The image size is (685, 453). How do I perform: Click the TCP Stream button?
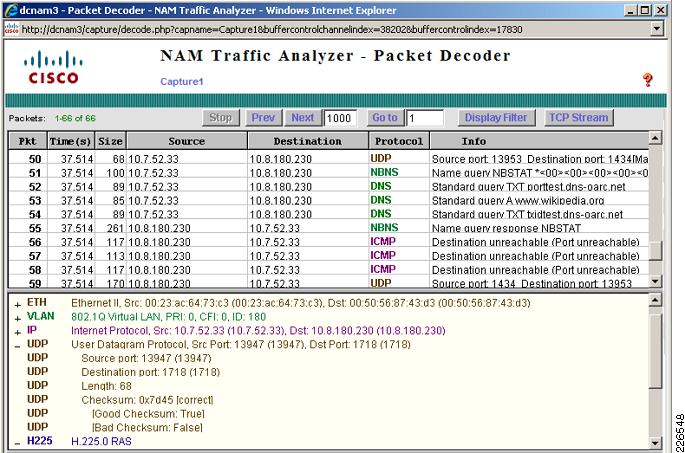[x=578, y=118]
